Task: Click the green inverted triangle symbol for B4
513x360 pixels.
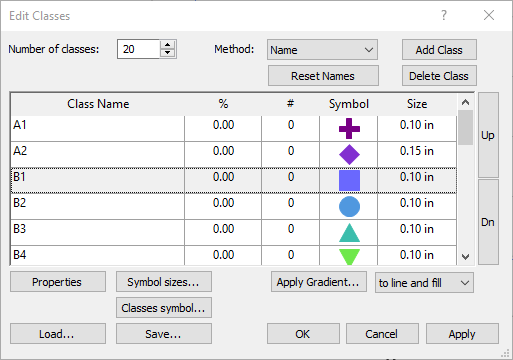Action: [349, 257]
